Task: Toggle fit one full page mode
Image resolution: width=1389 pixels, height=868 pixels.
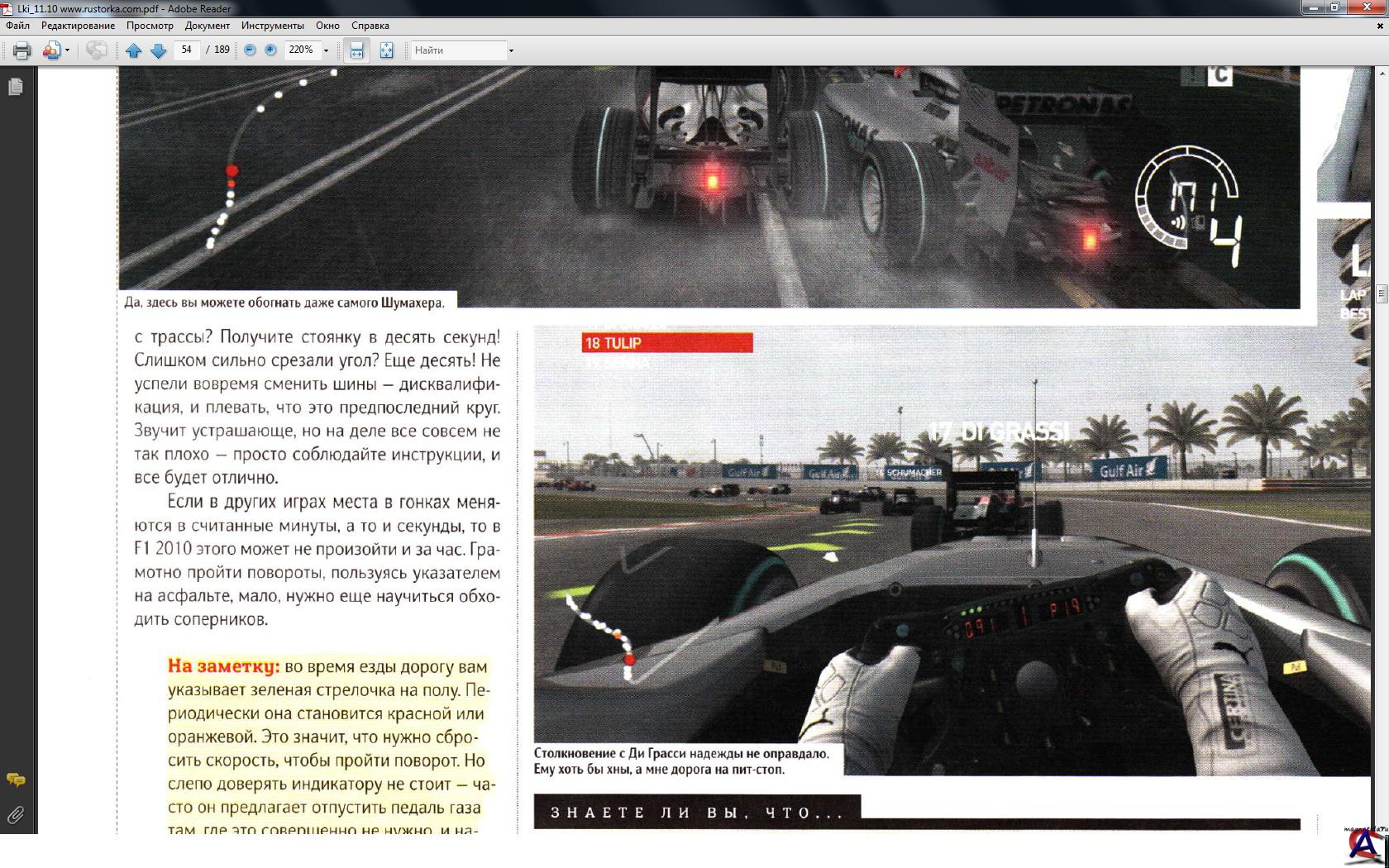Action: (386, 50)
